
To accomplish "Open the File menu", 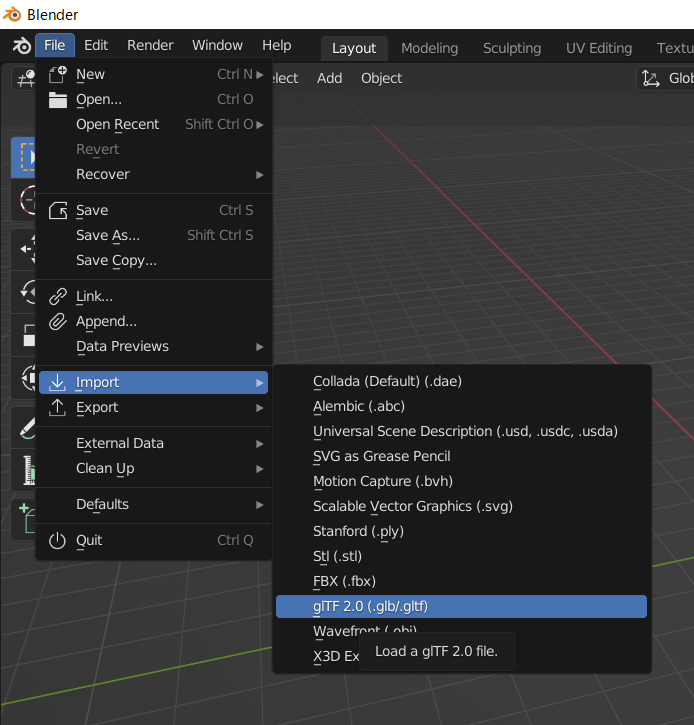I will point(55,45).
